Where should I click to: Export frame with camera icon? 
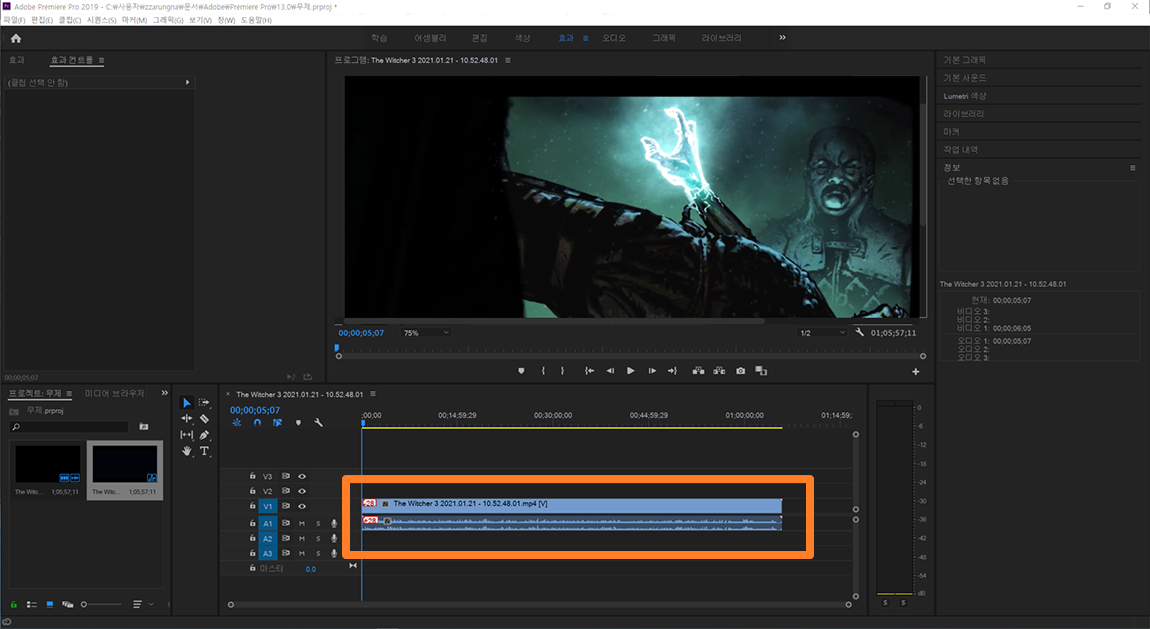coord(741,371)
